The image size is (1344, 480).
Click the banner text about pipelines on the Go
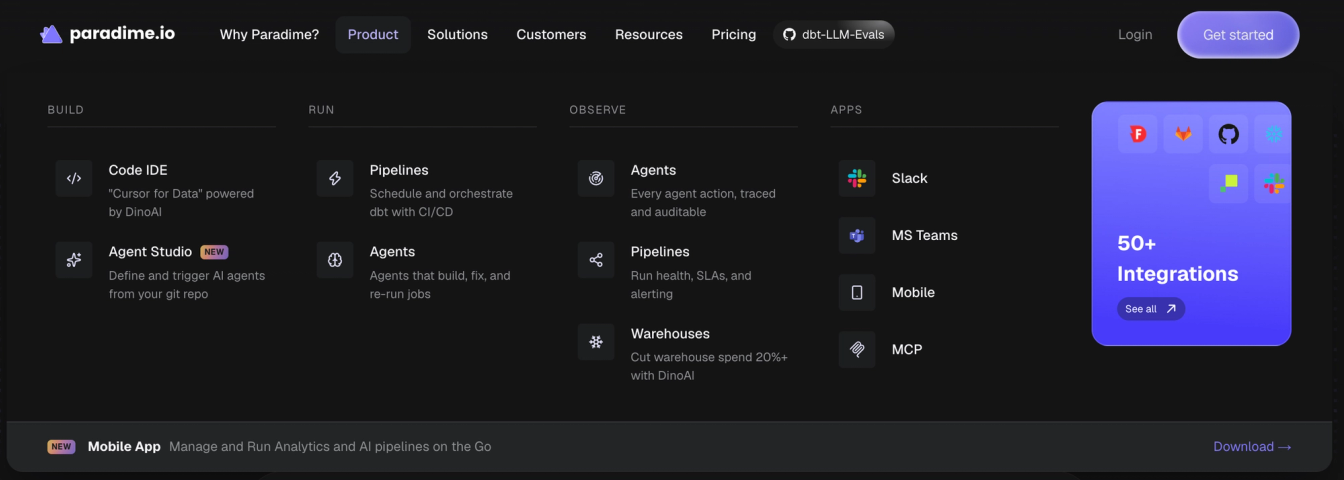(330, 447)
